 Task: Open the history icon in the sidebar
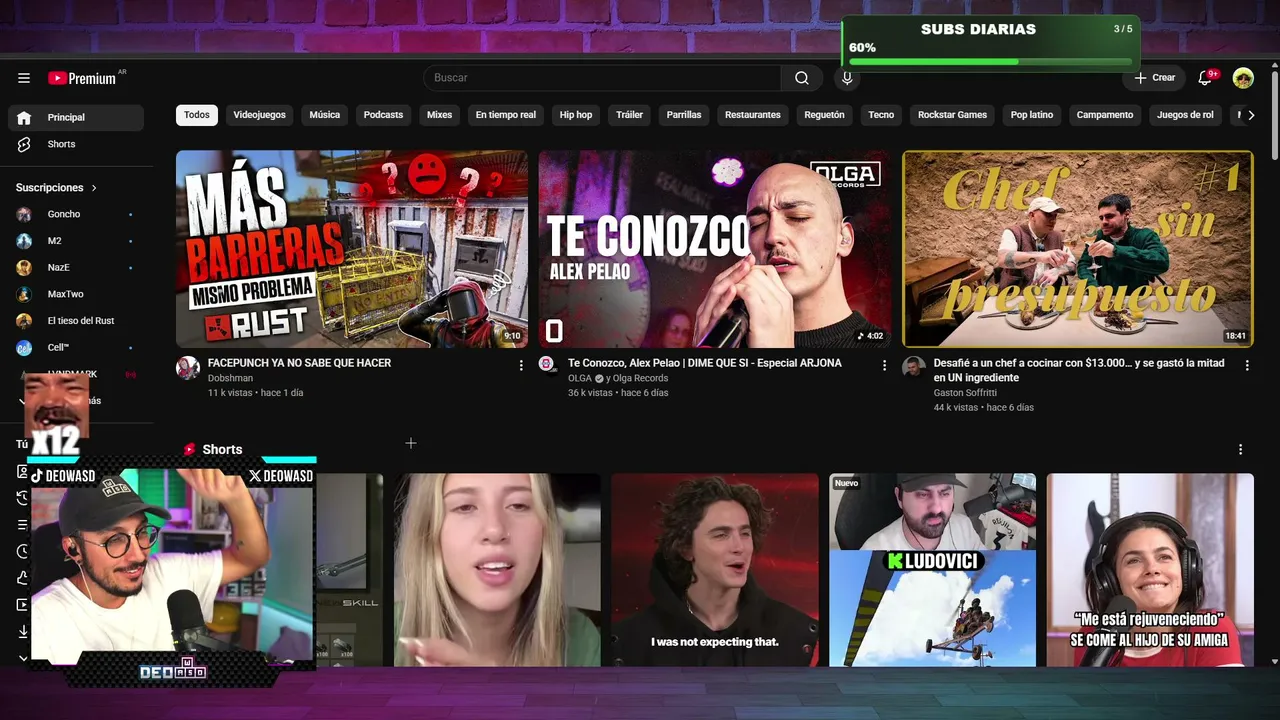point(23,498)
